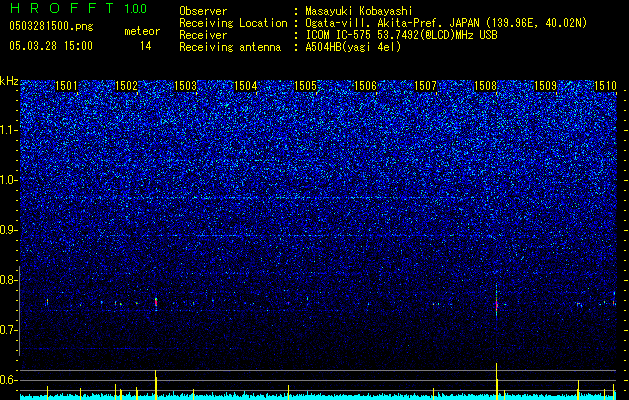Click the 1501 time marker

coord(66,86)
